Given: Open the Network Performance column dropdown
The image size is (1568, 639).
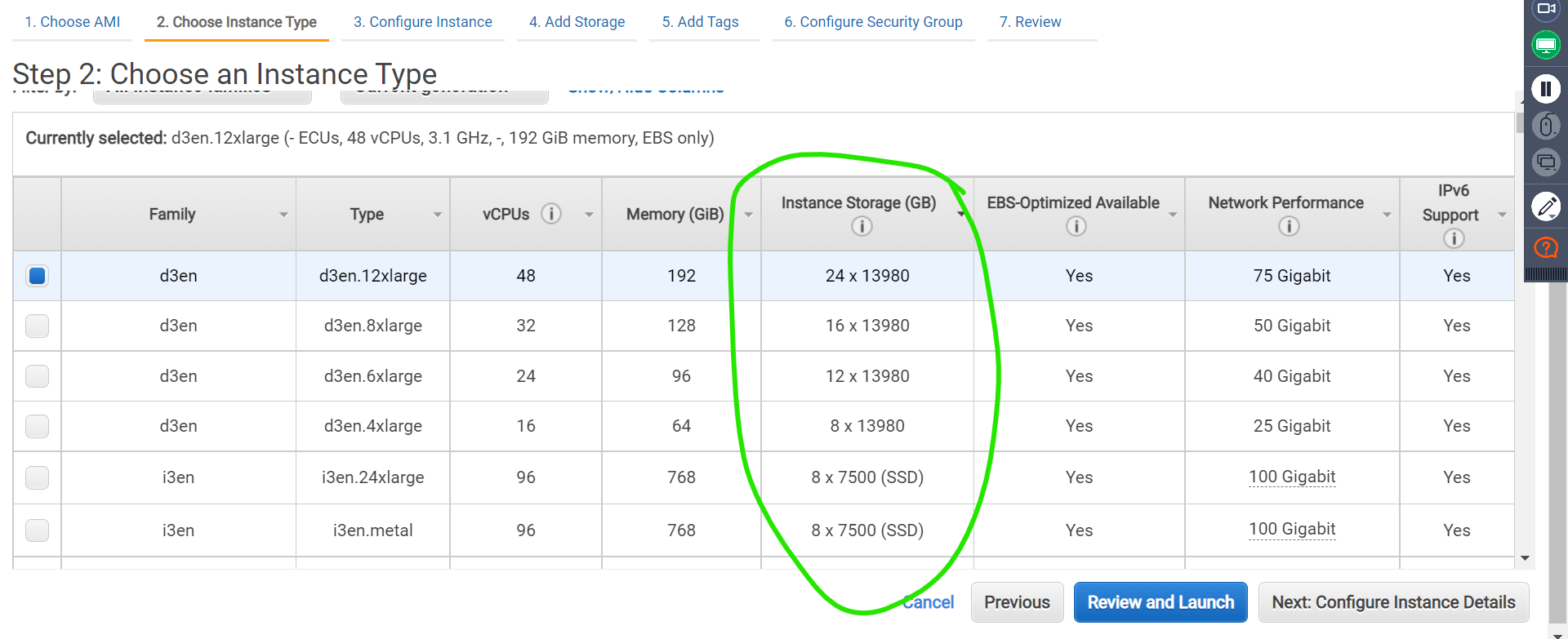Looking at the screenshot, I should coord(1387,215).
